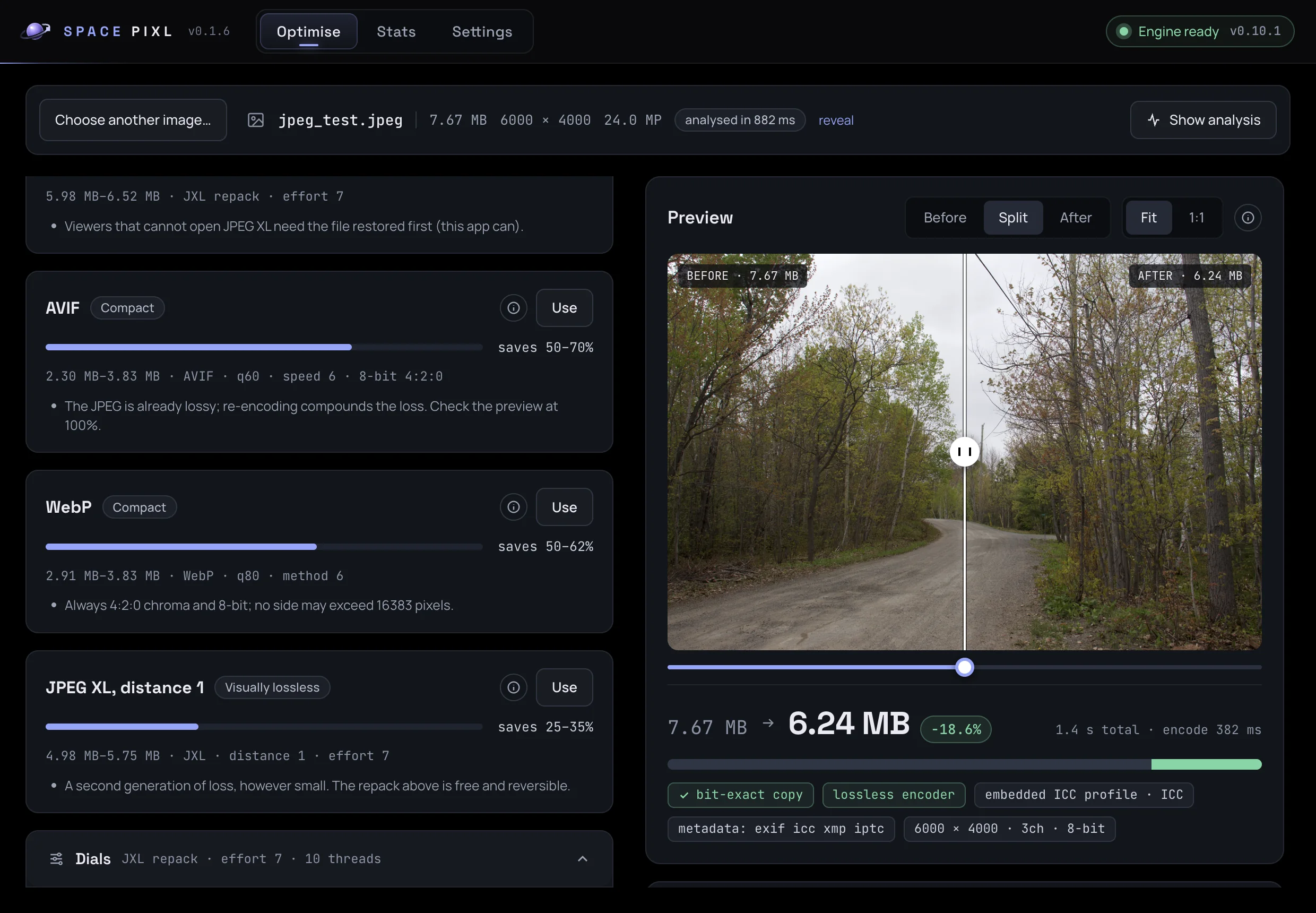Click the '-18.6%' savings badge

[956, 729]
